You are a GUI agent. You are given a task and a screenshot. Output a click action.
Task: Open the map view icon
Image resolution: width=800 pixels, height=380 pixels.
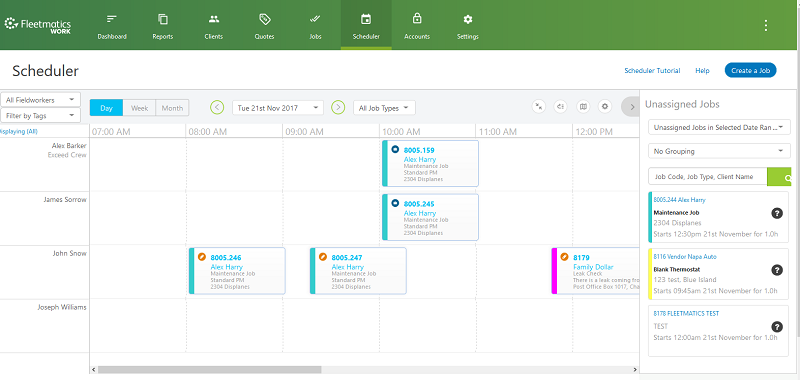(x=583, y=106)
